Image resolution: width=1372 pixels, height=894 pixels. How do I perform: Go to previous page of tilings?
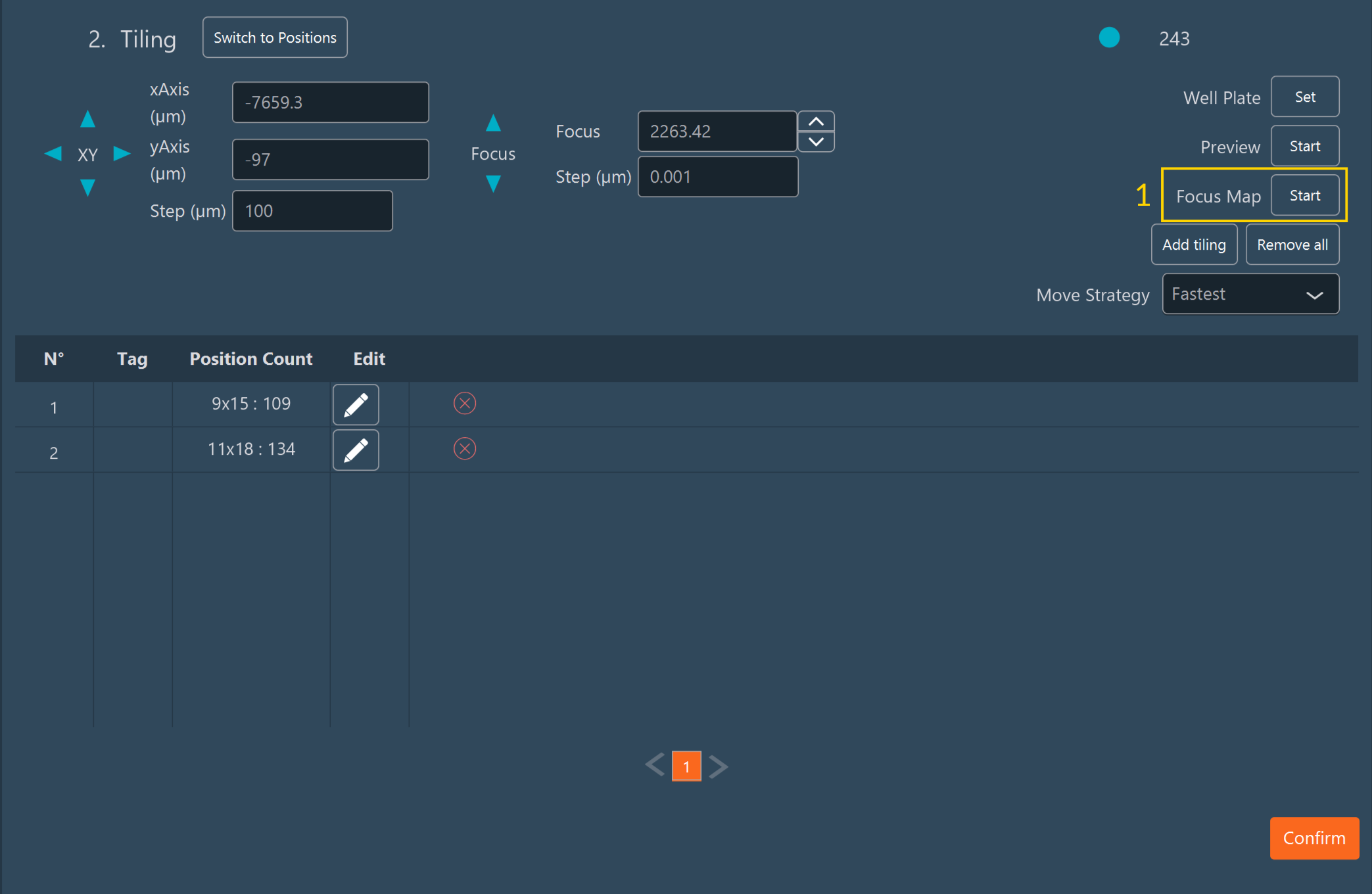655,766
